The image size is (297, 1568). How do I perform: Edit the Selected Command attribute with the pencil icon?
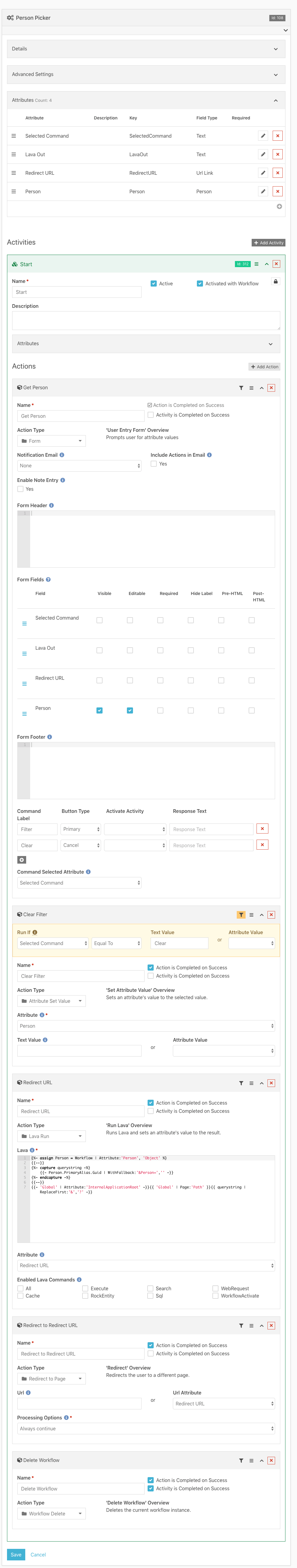(x=263, y=136)
